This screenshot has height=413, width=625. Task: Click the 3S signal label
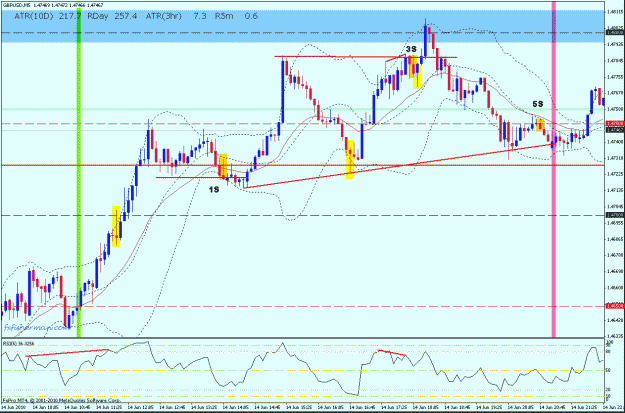click(x=411, y=49)
